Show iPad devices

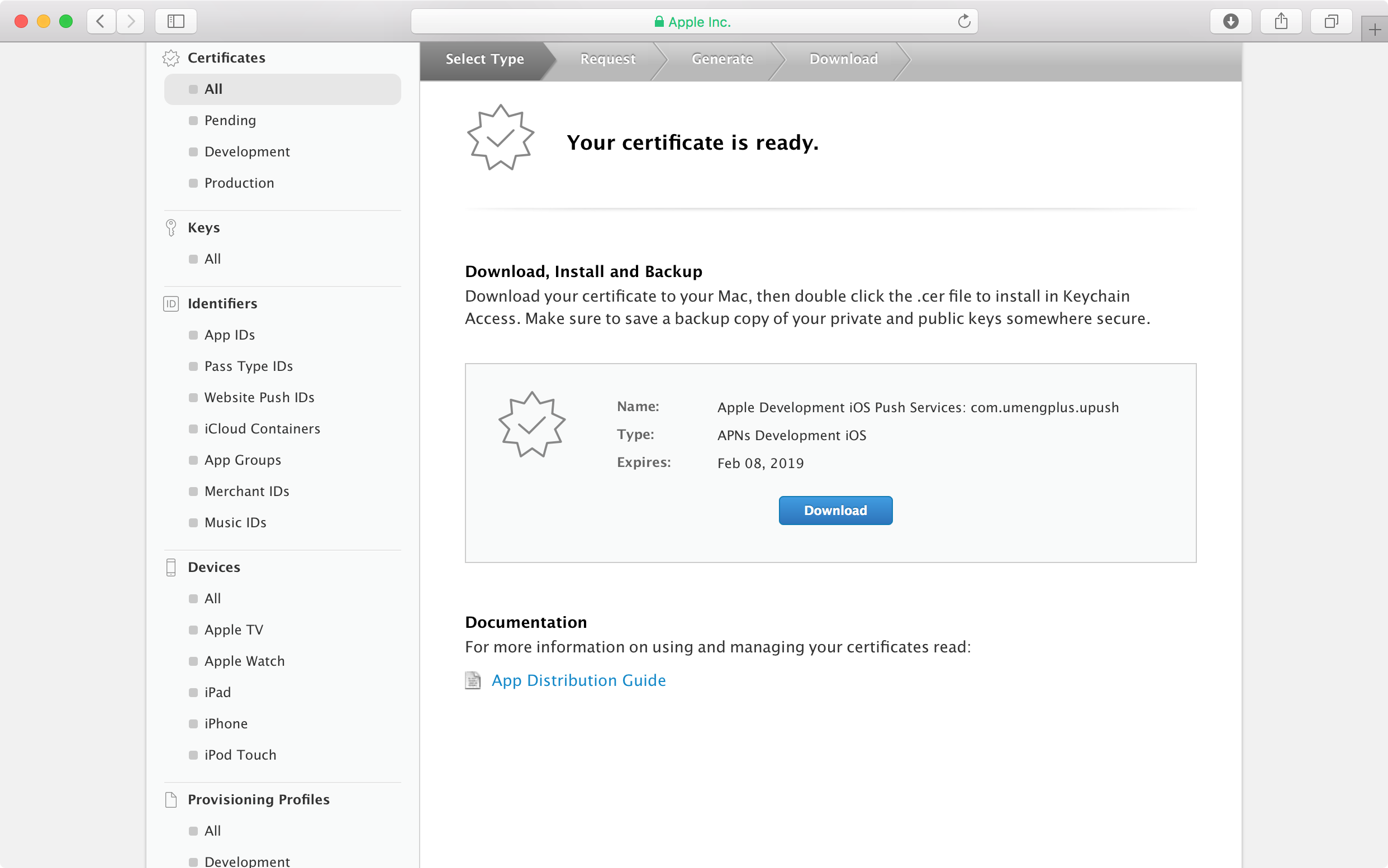[x=218, y=693]
